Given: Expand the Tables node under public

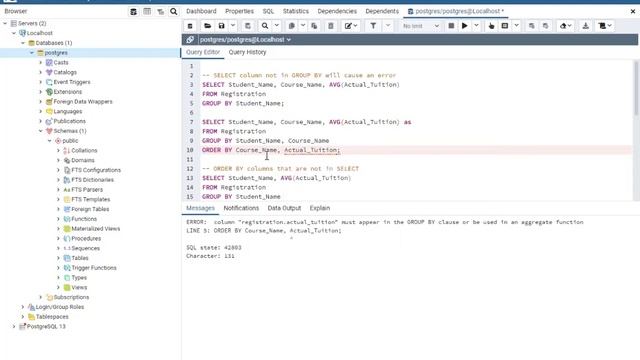Looking at the screenshot, I should tap(58, 258).
